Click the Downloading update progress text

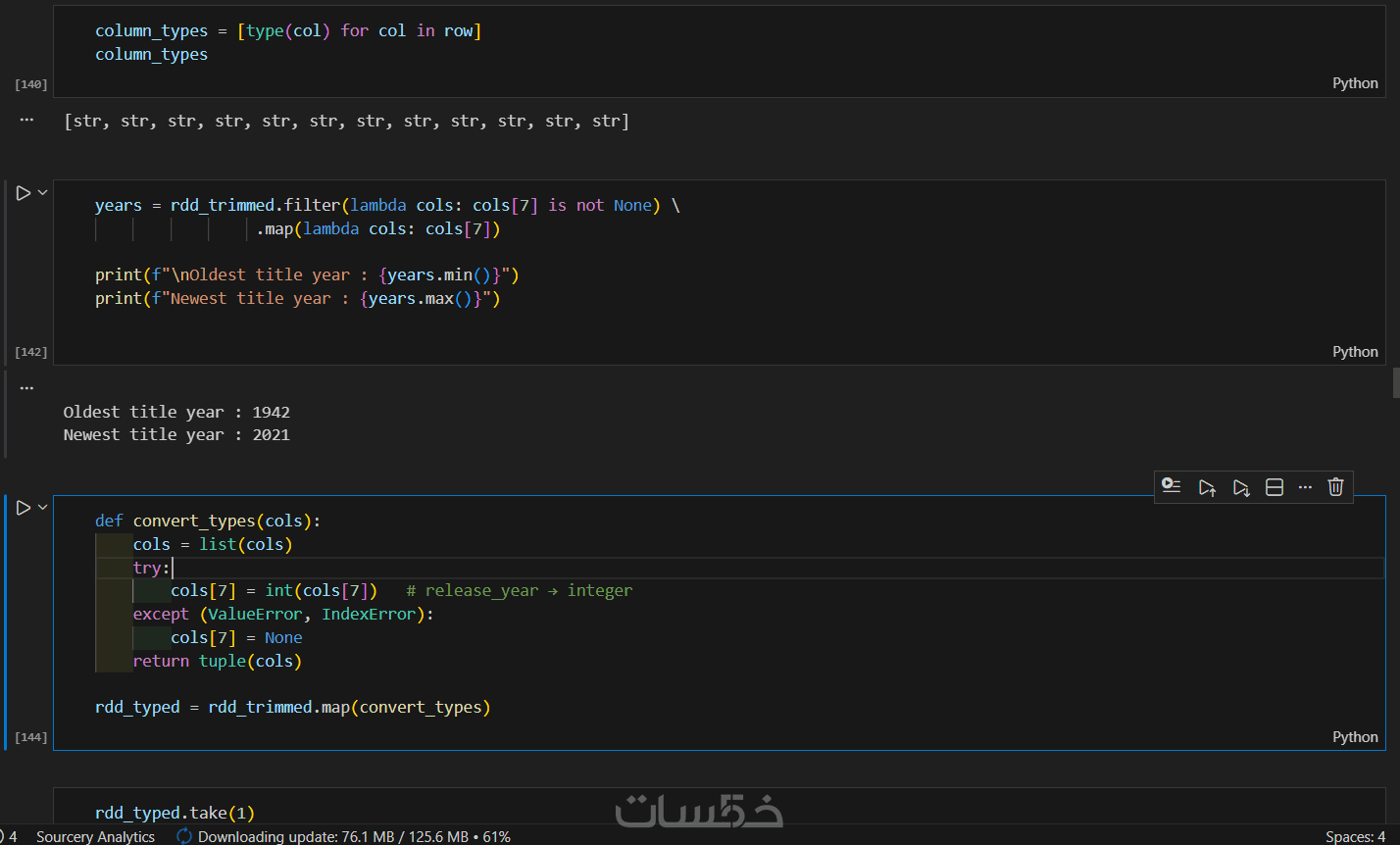(354, 836)
